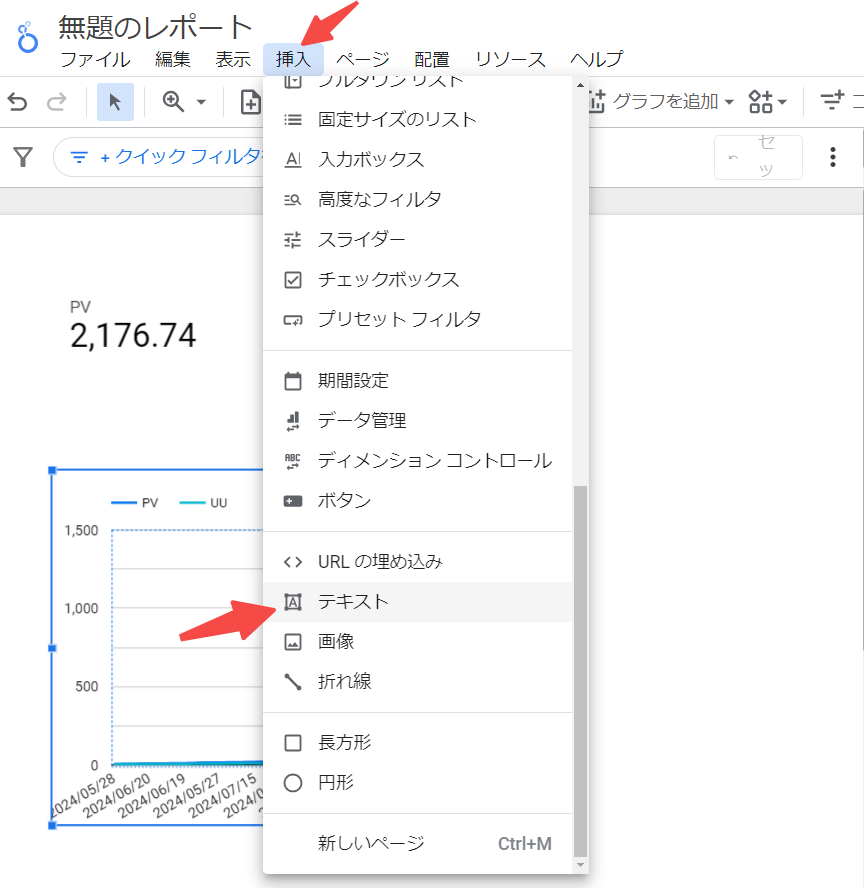Open the ファイル menu

click(95, 59)
